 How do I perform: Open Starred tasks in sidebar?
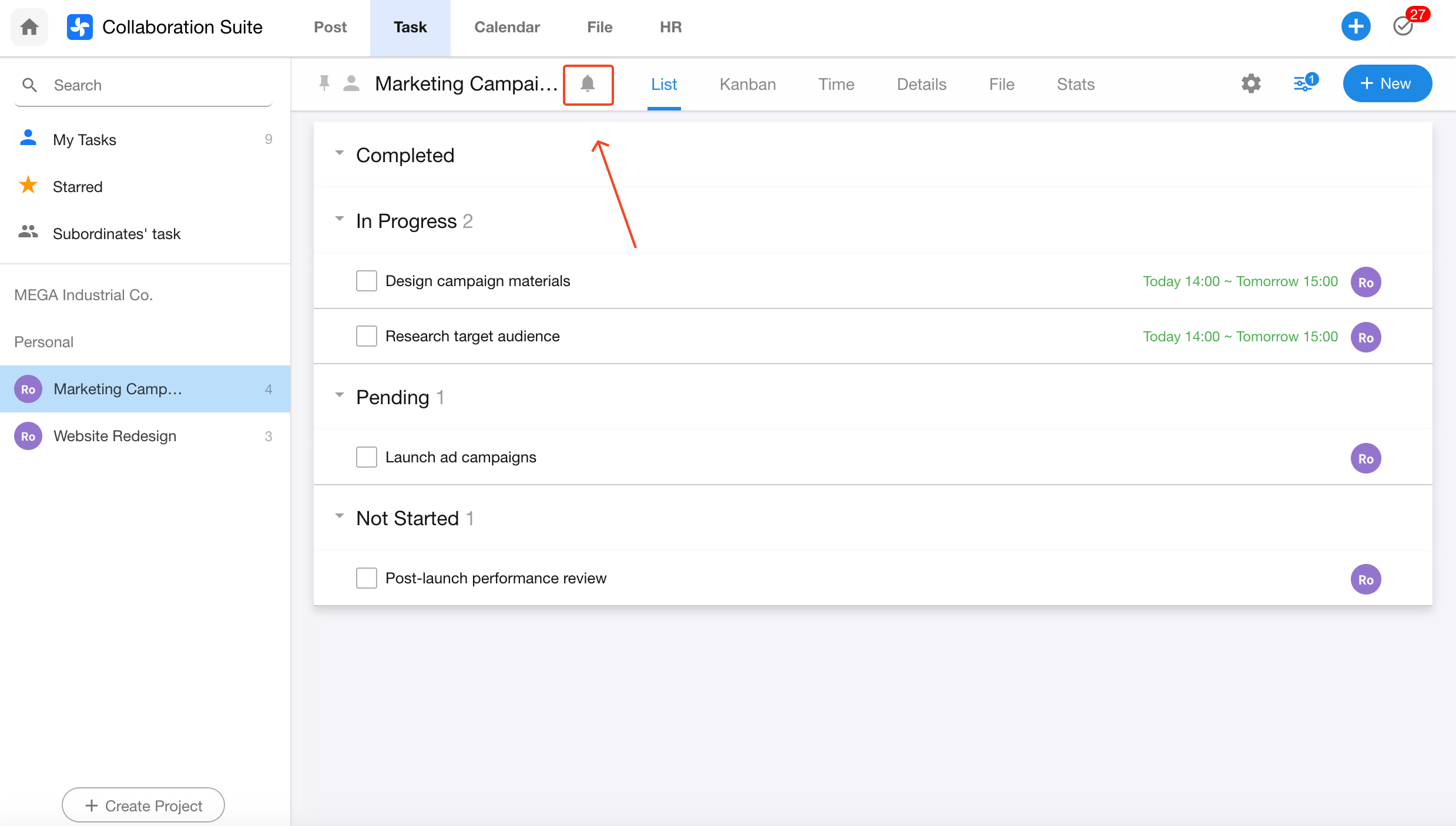78,187
